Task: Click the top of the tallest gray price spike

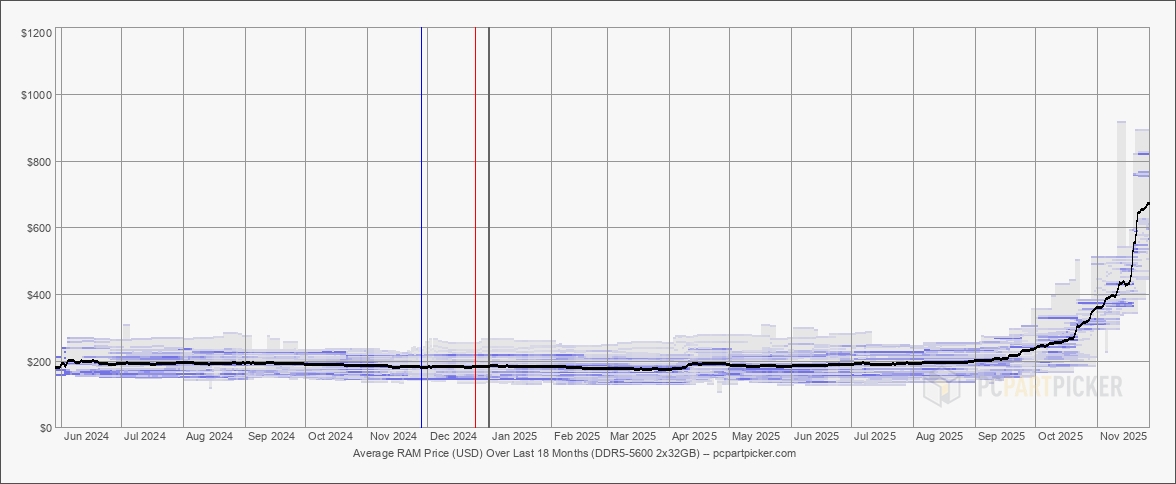Action: coord(1121,123)
